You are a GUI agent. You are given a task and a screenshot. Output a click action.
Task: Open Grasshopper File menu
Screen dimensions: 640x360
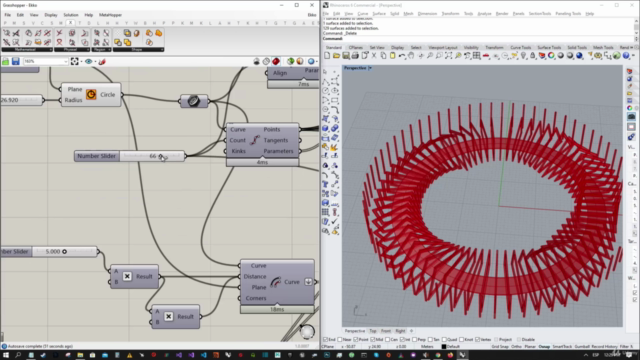point(8,15)
